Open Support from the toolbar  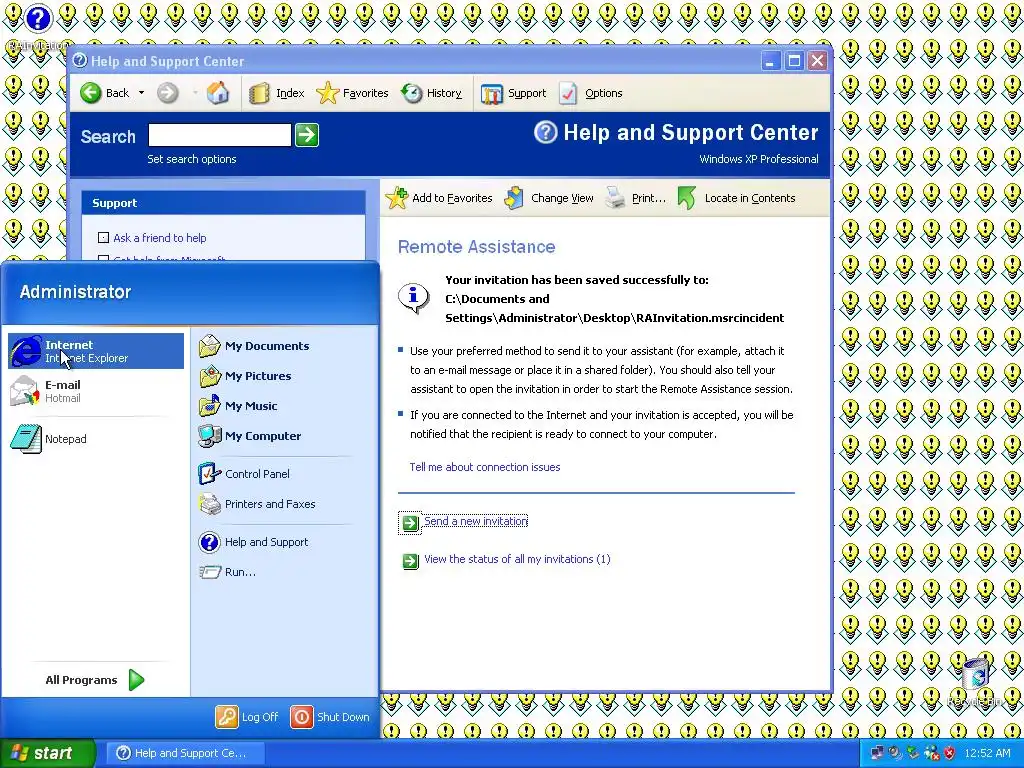[x=513, y=93]
